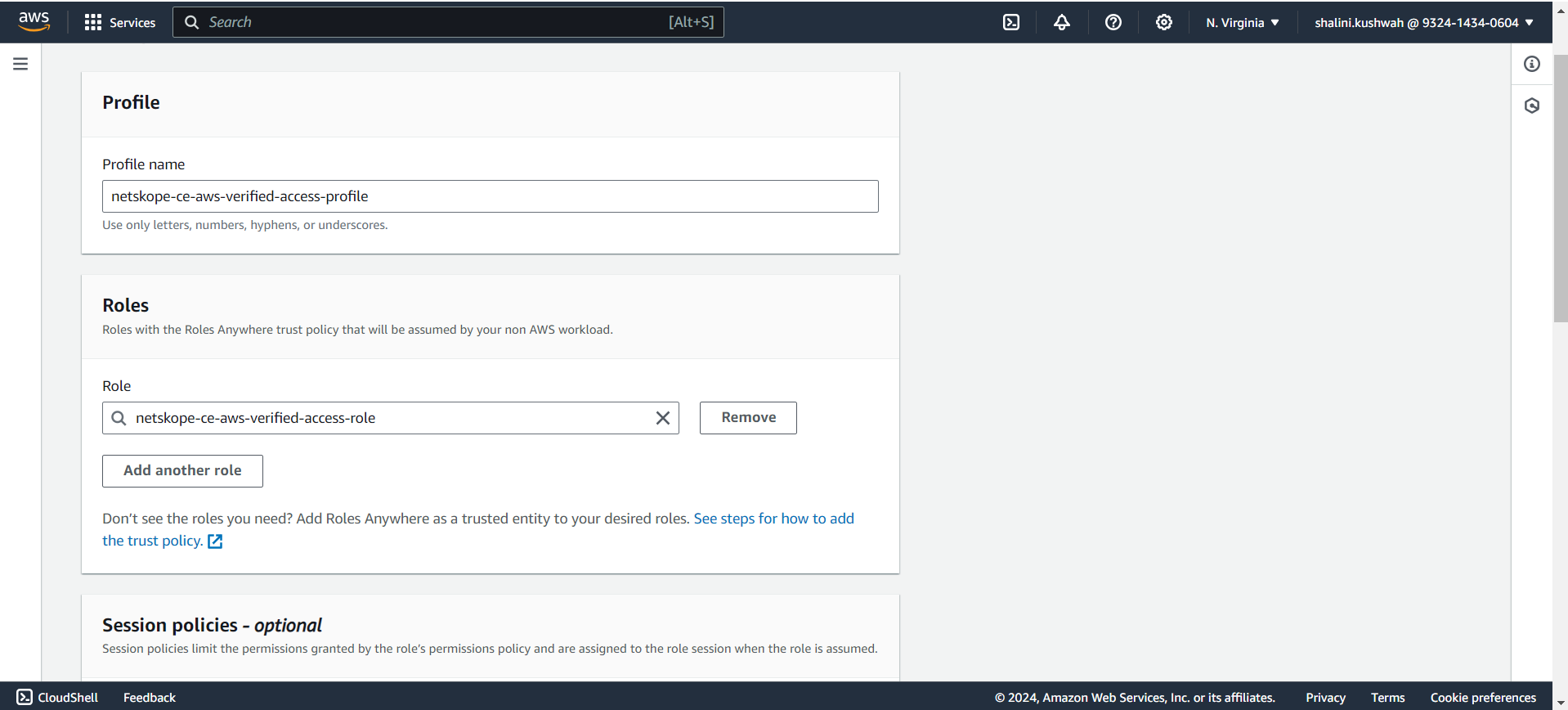
Task: Click the search magnifier in top bar
Action: click(x=191, y=22)
